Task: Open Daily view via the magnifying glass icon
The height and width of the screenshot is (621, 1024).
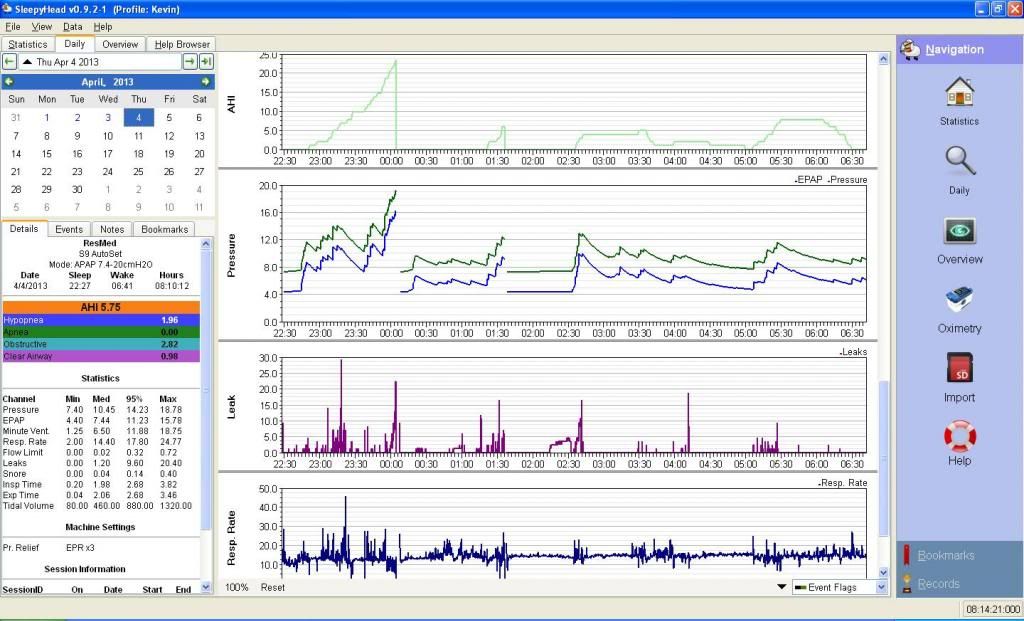Action: [959, 161]
